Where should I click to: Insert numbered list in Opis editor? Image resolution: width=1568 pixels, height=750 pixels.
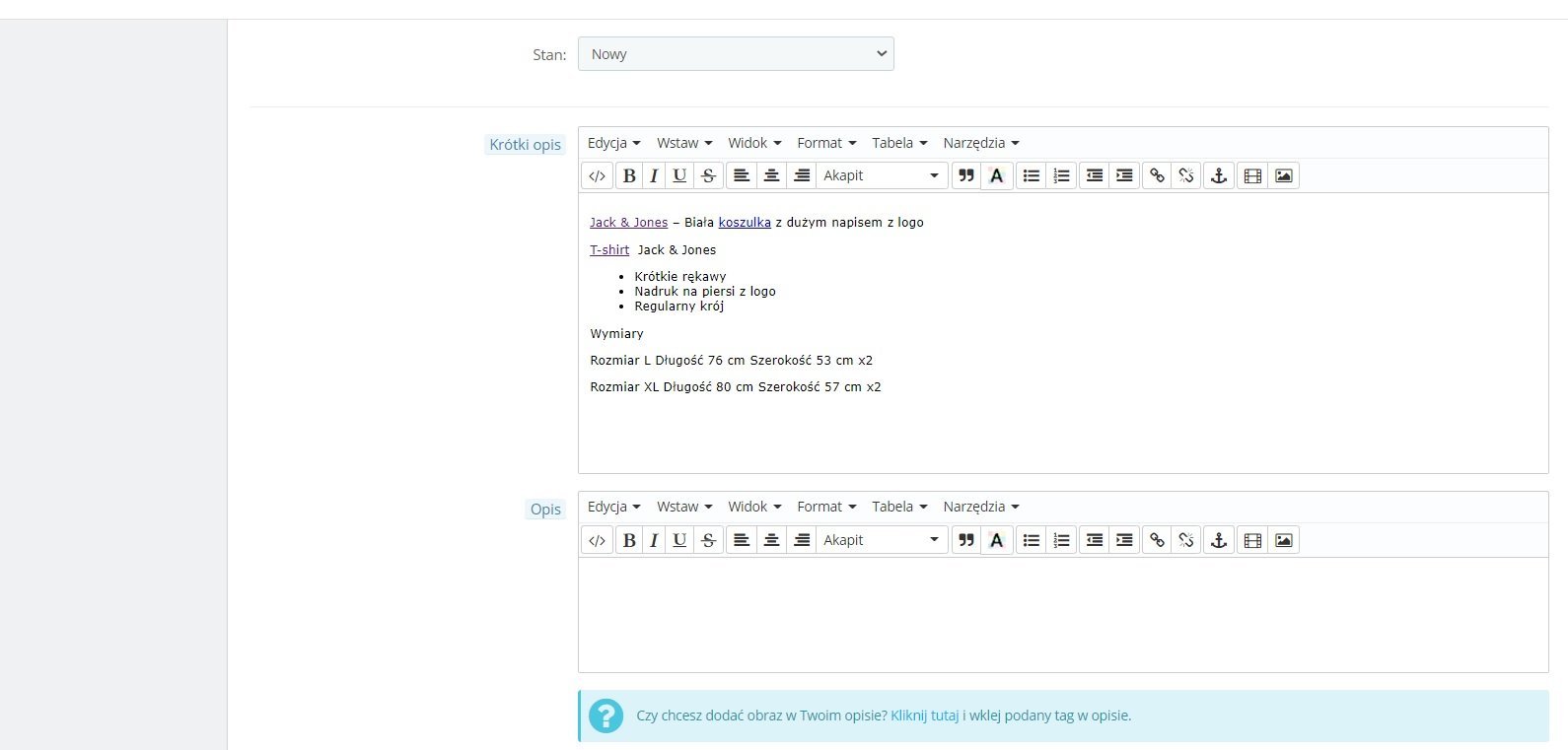(x=1061, y=540)
